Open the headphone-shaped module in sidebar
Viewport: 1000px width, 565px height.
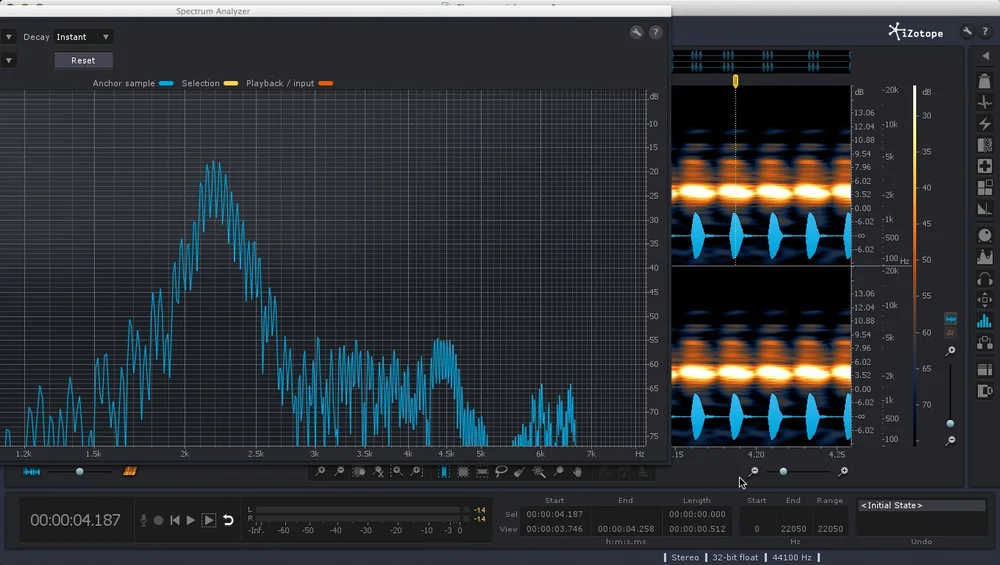point(985,279)
